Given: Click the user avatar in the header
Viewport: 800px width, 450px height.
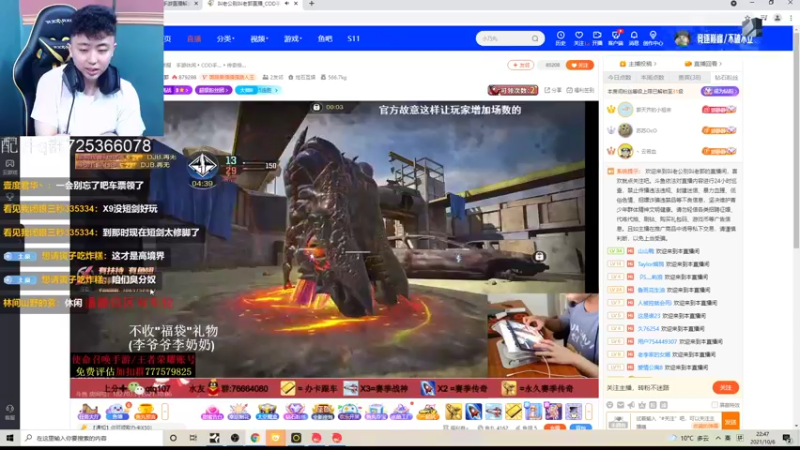Looking at the screenshot, I should 683,38.
